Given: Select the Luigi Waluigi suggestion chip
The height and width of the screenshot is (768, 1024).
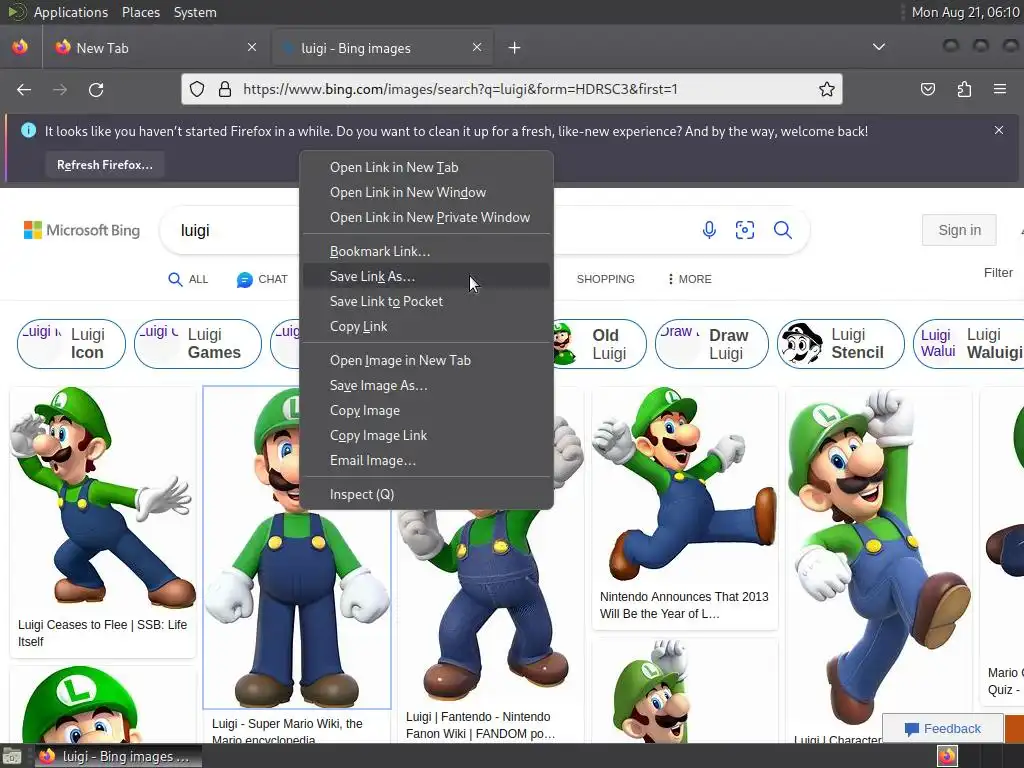Looking at the screenshot, I should tap(968, 344).
